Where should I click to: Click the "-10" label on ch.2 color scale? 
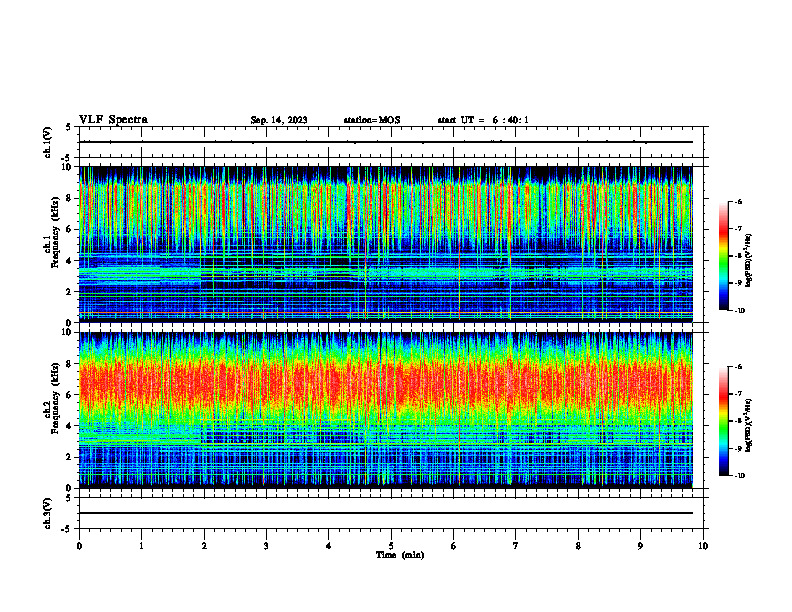tap(740, 476)
